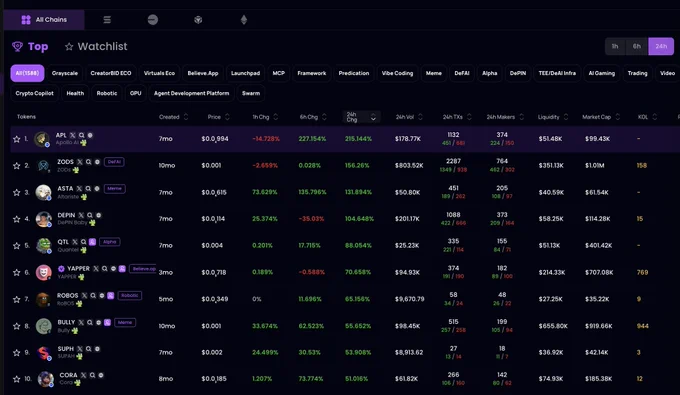Switch to the Top tab
This screenshot has height=395, width=680.
pyautogui.click(x=30, y=46)
